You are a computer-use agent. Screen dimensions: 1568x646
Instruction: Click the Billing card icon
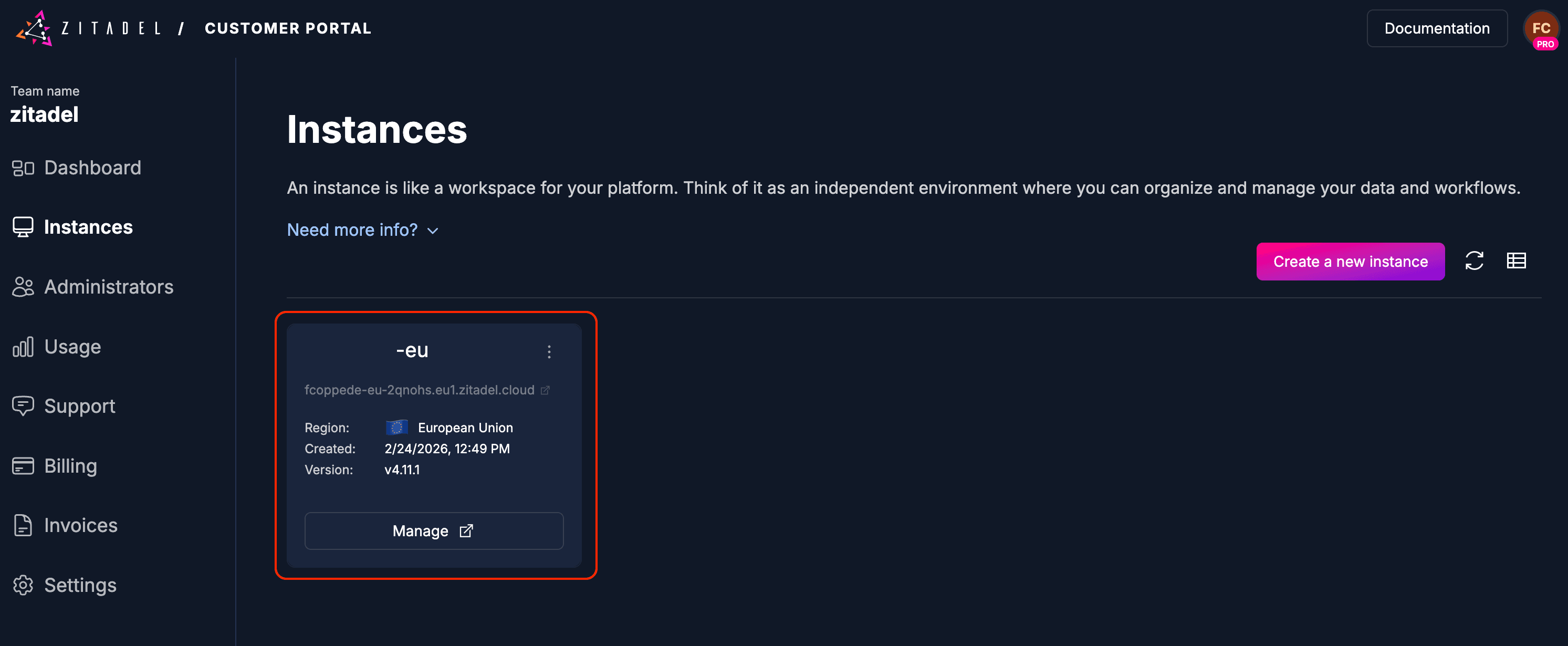[x=23, y=465]
